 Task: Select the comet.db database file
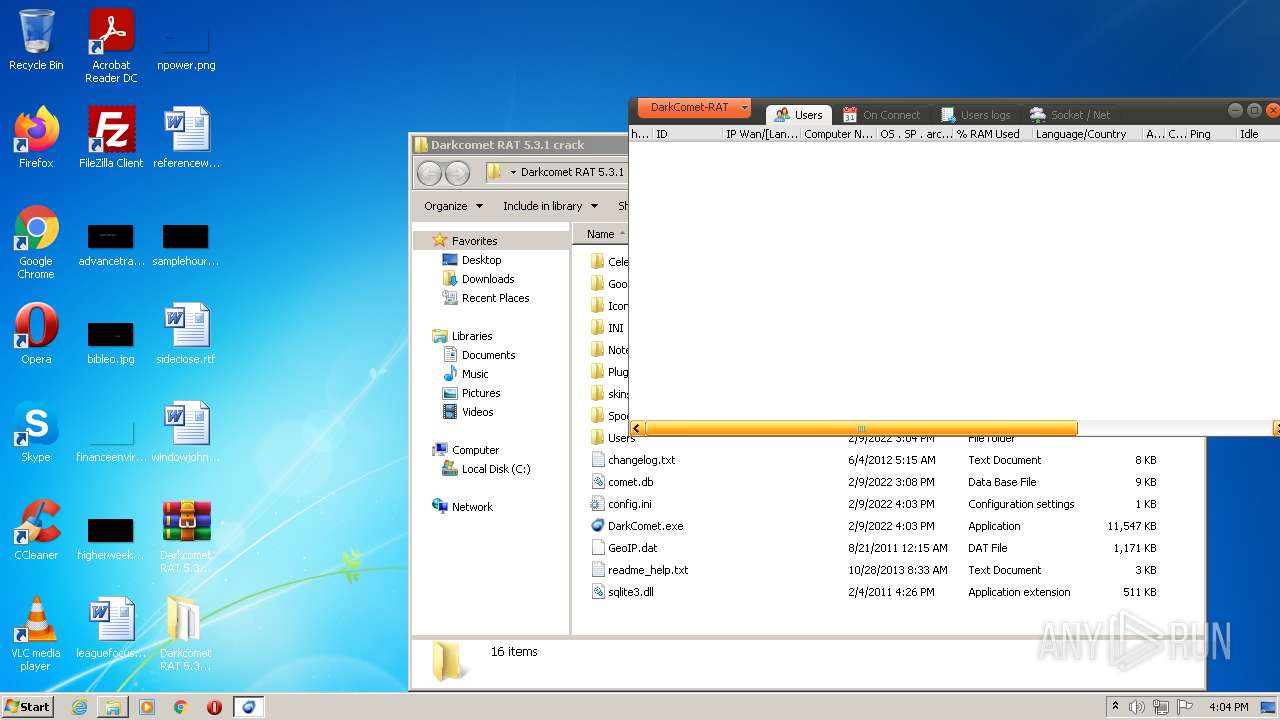(x=630, y=482)
